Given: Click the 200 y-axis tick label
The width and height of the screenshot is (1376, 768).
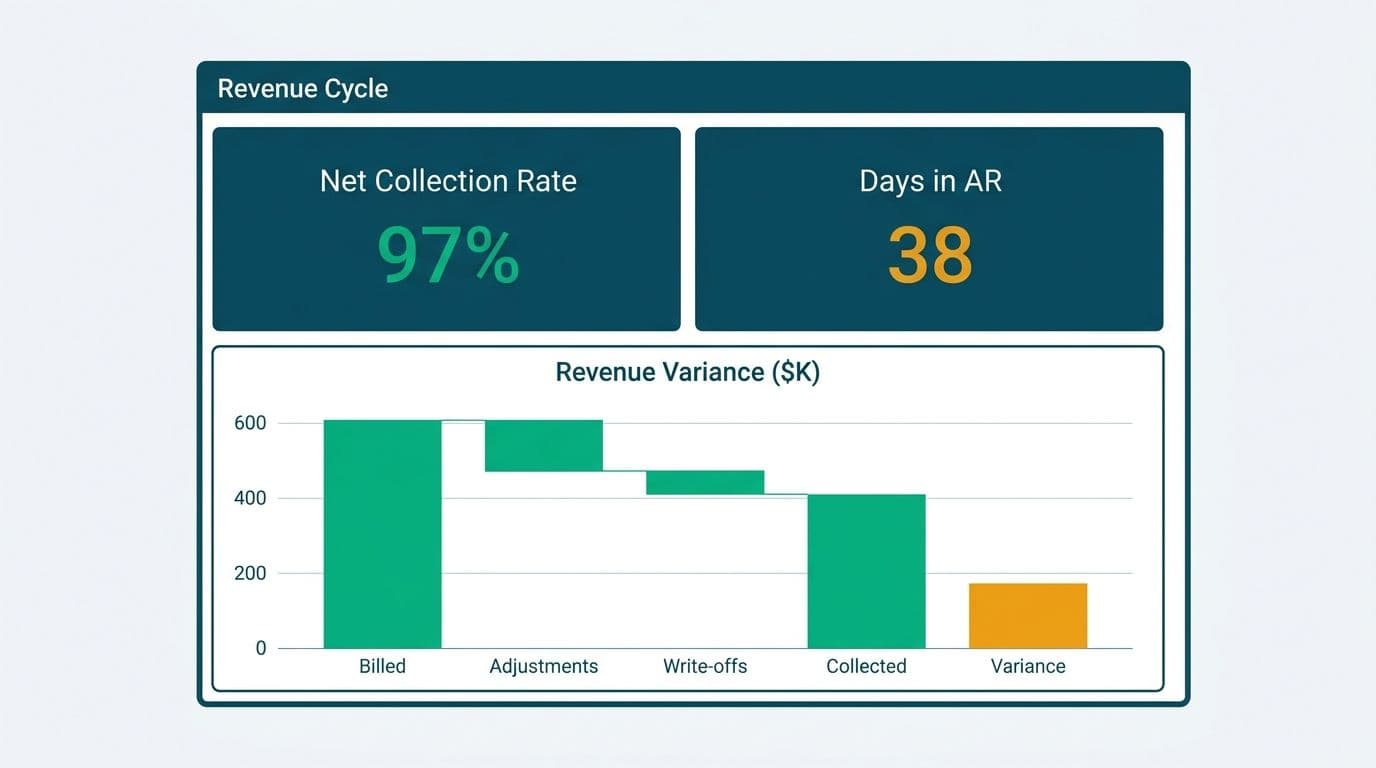Looking at the screenshot, I should [250, 573].
